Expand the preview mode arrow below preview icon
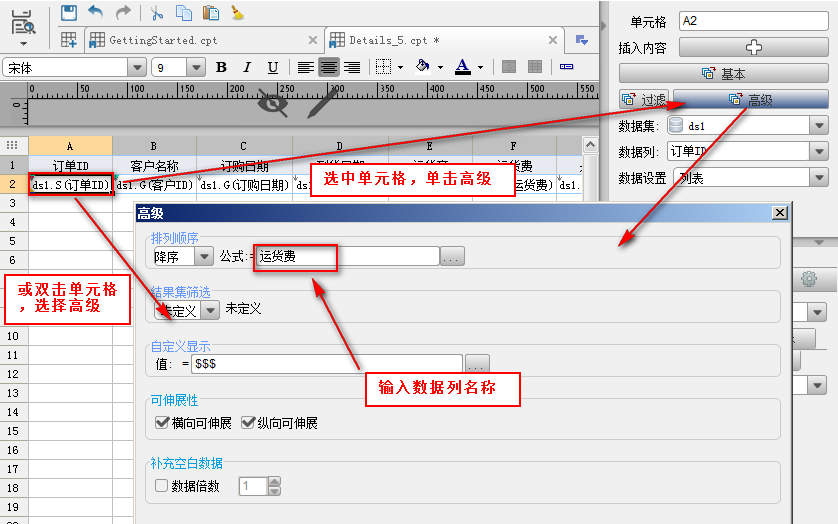 pyautogui.click(x=23, y=43)
